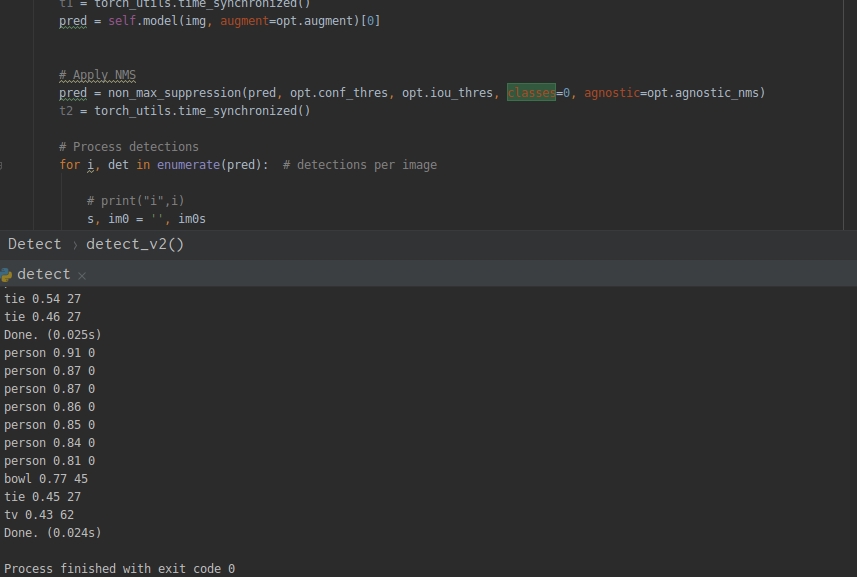Click the 'bowl 0.77 45' output line
This screenshot has height=577, width=857.
click(46, 479)
